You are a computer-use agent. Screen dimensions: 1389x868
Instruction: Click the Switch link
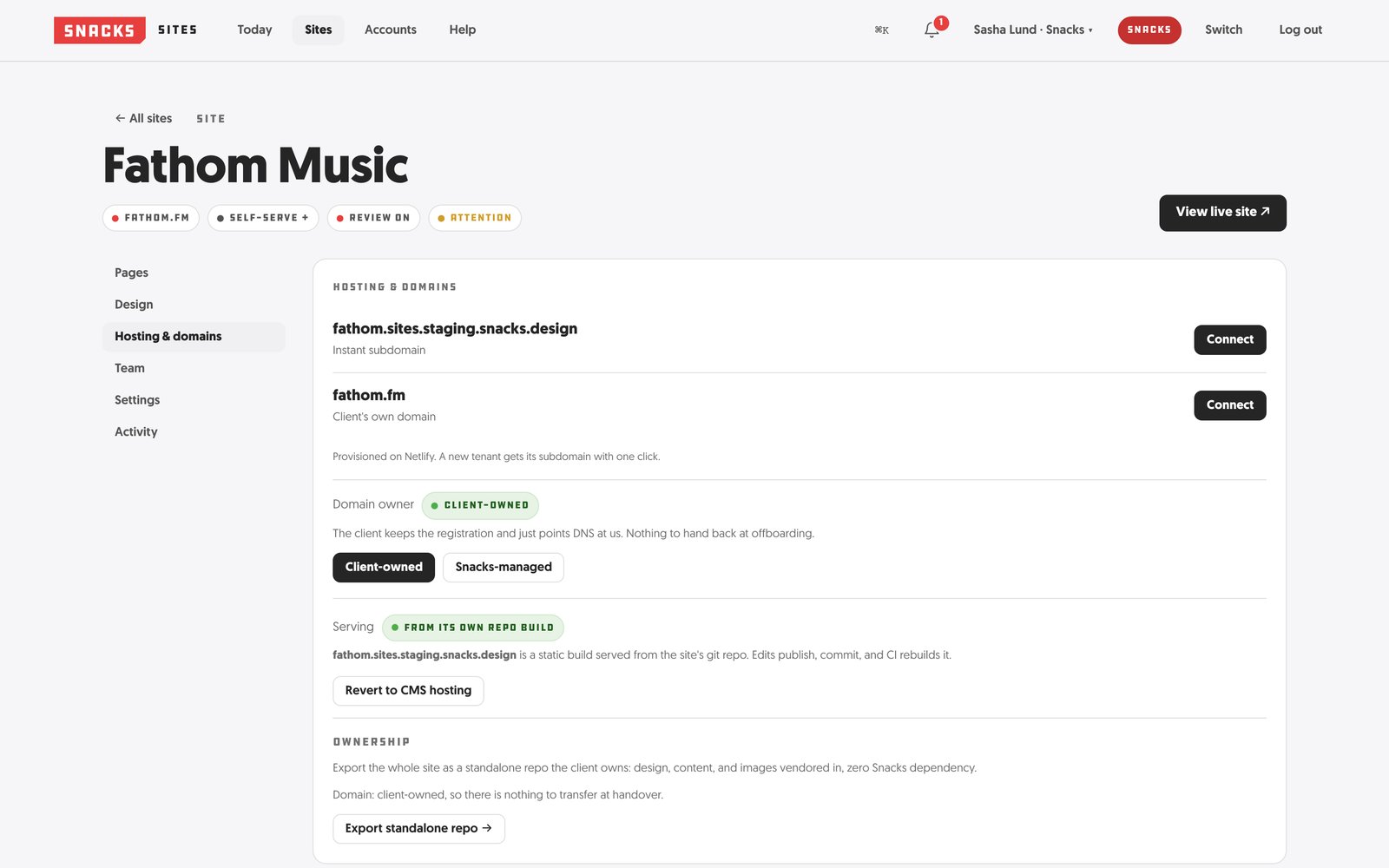tap(1223, 30)
